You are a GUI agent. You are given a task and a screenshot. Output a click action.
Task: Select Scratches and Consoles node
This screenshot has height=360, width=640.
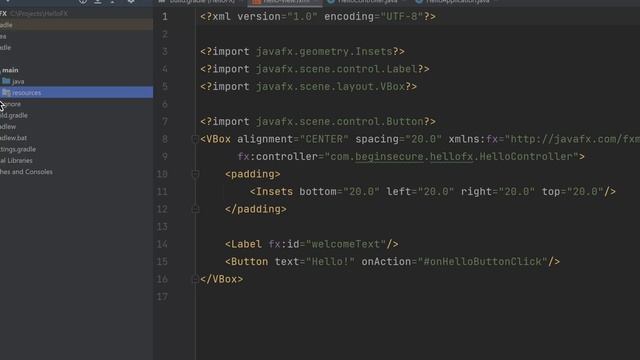point(26,172)
